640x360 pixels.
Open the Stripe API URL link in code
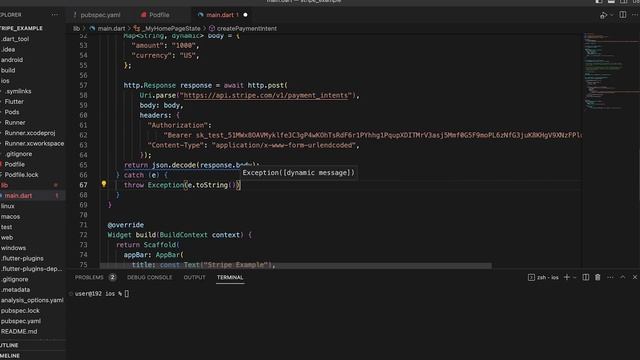[x=265, y=95]
